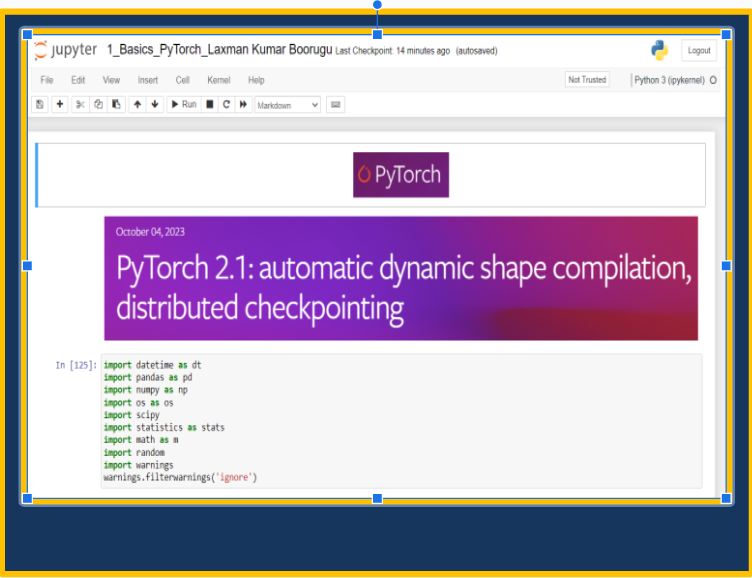The image size is (752, 578).
Task: Copy selected cells icon
Action: [x=98, y=104]
